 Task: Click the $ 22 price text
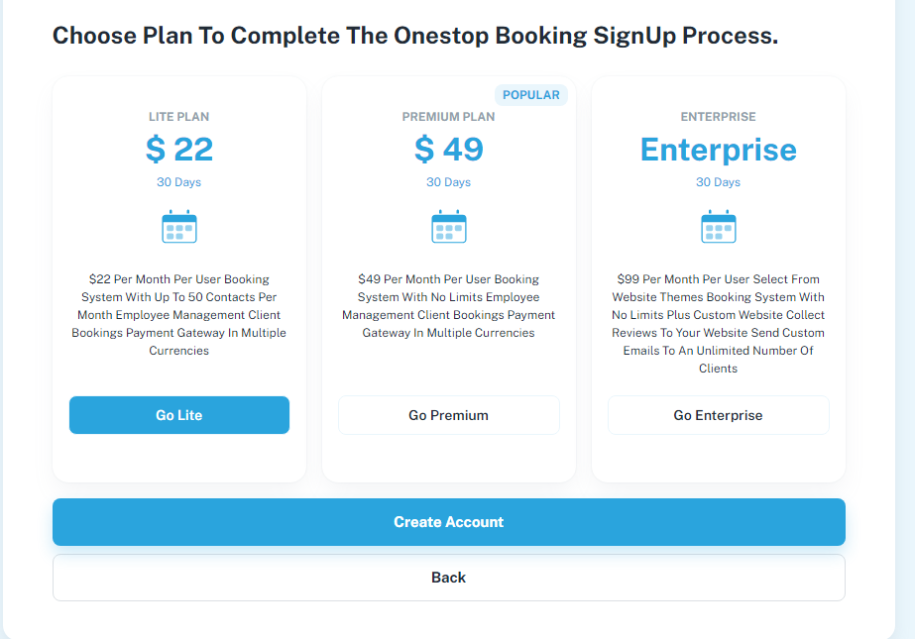point(179,150)
